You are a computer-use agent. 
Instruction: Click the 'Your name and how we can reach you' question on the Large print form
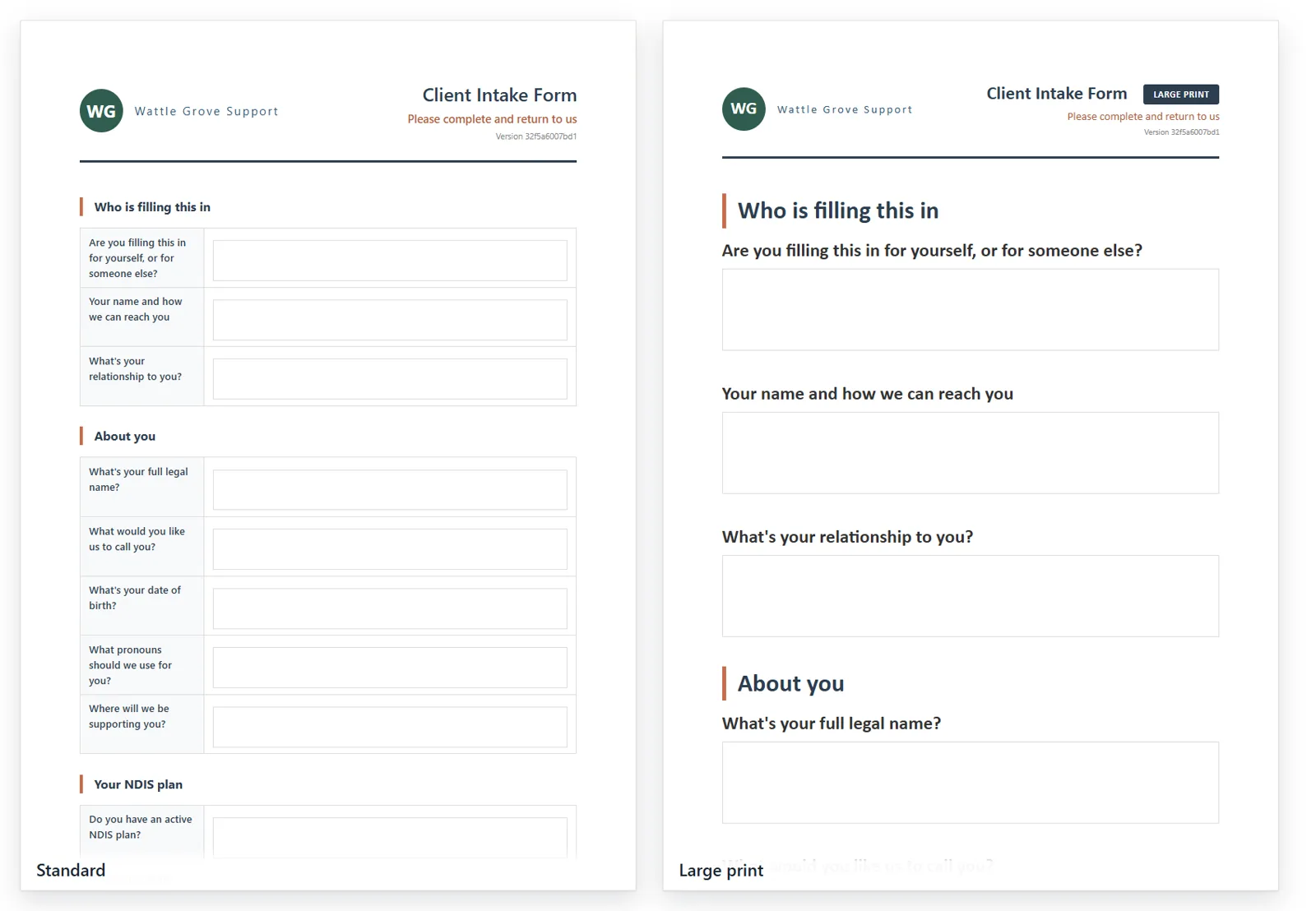click(868, 394)
